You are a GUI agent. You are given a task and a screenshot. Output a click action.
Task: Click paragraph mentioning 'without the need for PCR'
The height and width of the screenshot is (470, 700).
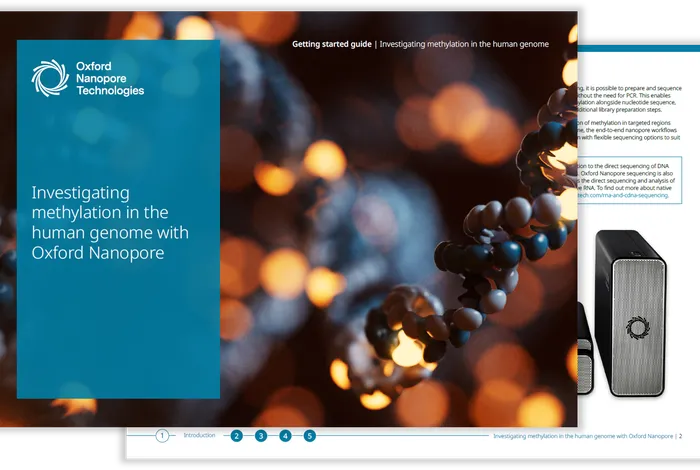pos(629,99)
